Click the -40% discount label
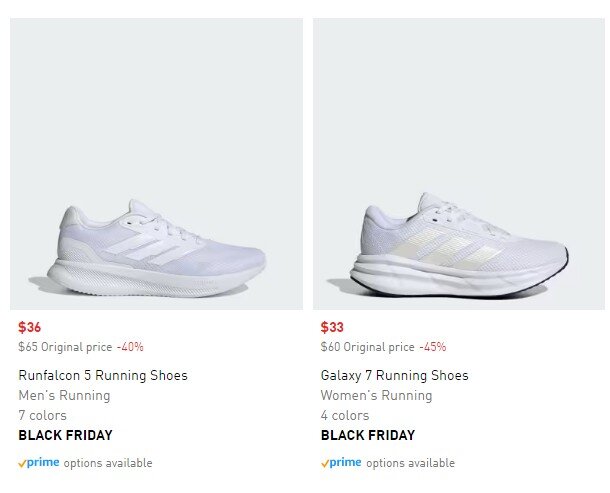 click(130, 347)
